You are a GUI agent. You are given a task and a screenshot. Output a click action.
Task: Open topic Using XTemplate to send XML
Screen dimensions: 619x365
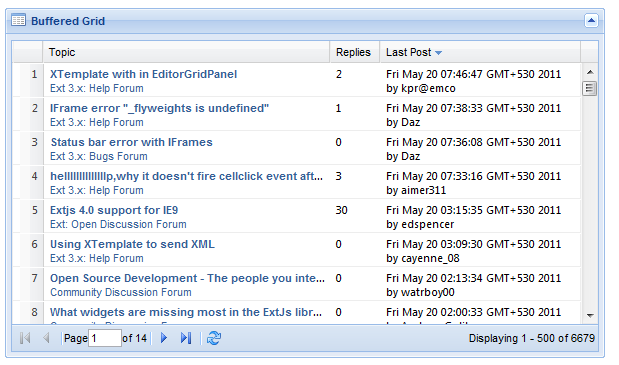pos(132,244)
